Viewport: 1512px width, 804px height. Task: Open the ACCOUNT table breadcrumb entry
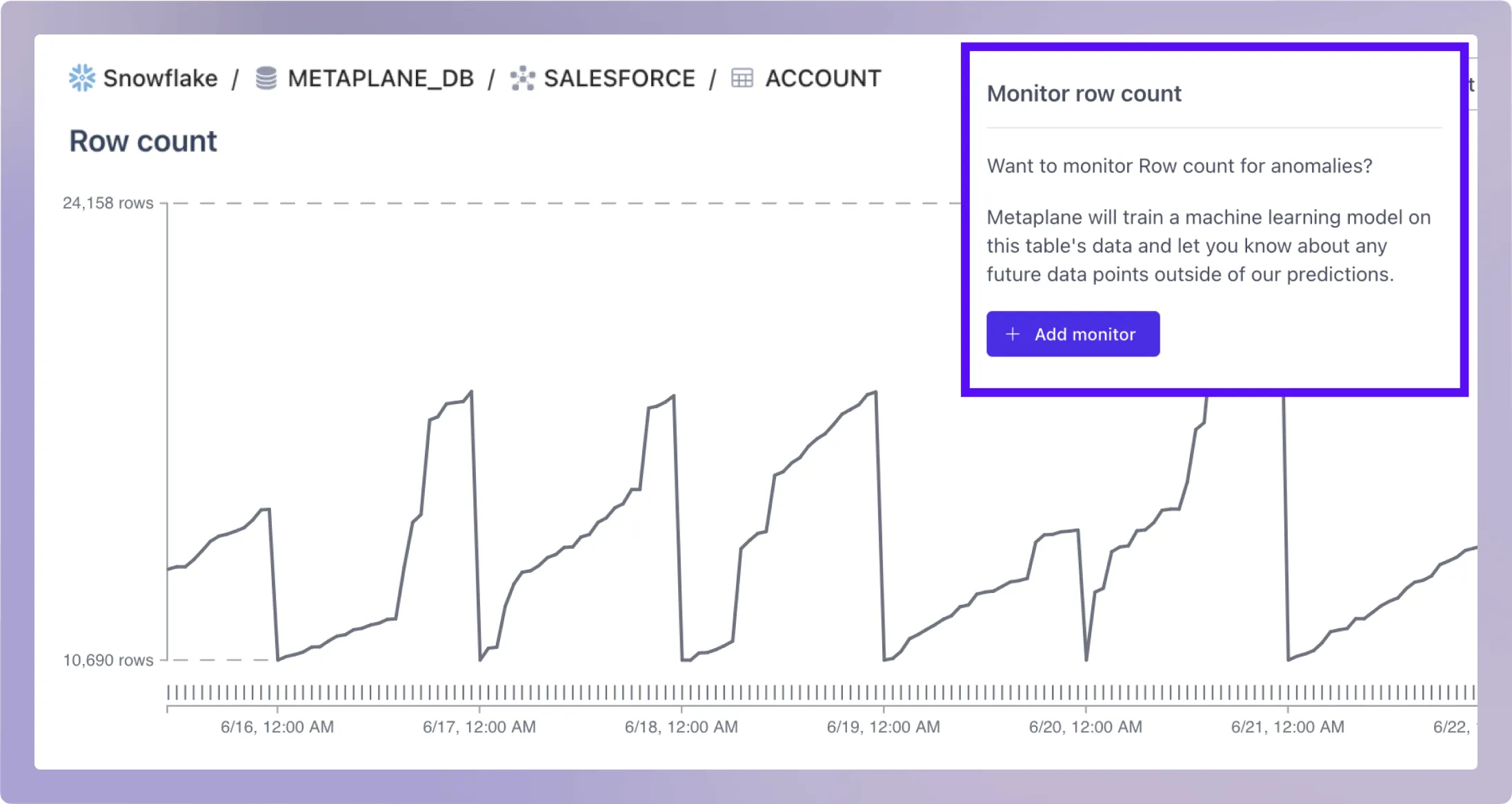pyautogui.click(x=824, y=78)
